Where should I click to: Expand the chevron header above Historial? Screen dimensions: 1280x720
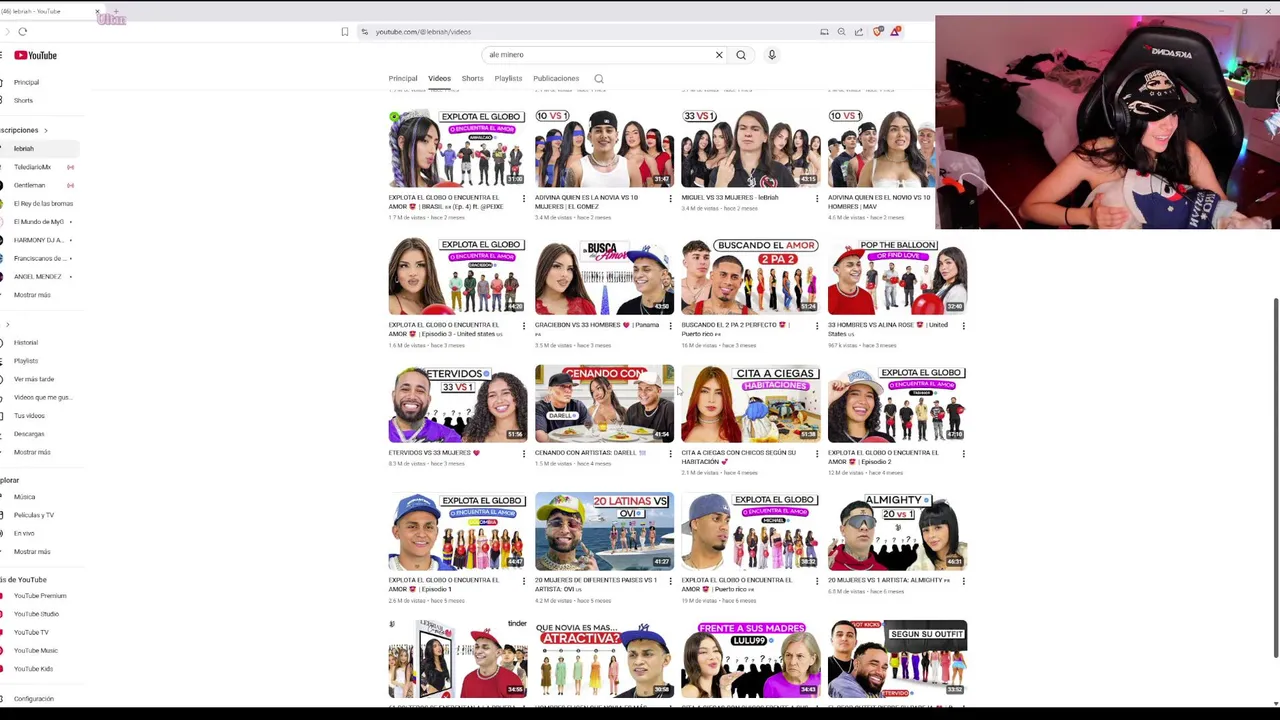pyautogui.click(x=7, y=325)
